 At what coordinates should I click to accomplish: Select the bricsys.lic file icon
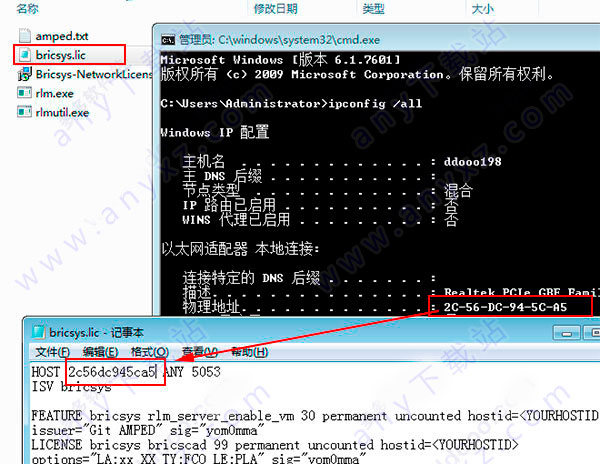[x=24, y=55]
